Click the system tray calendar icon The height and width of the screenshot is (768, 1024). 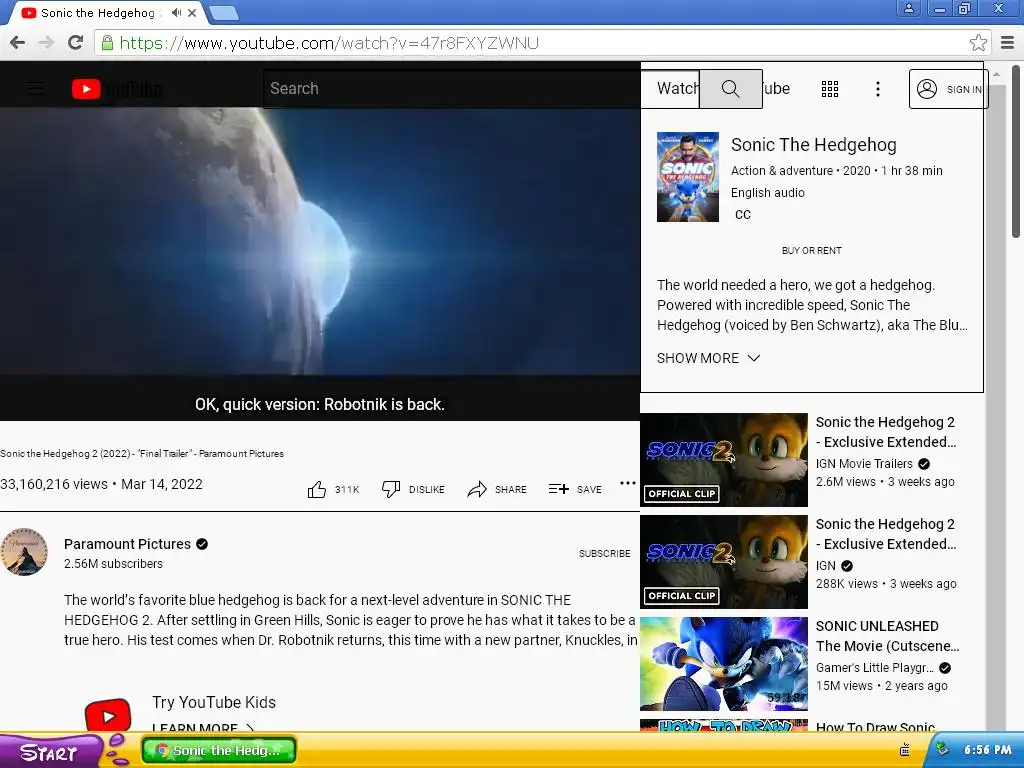click(904, 750)
